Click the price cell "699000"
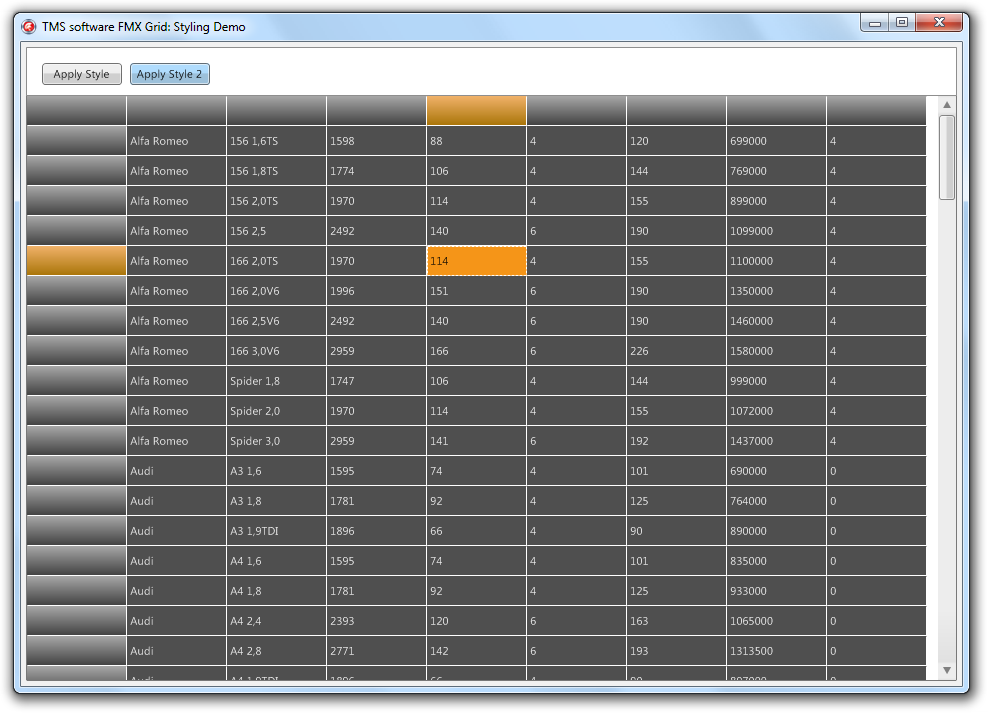 click(x=776, y=141)
